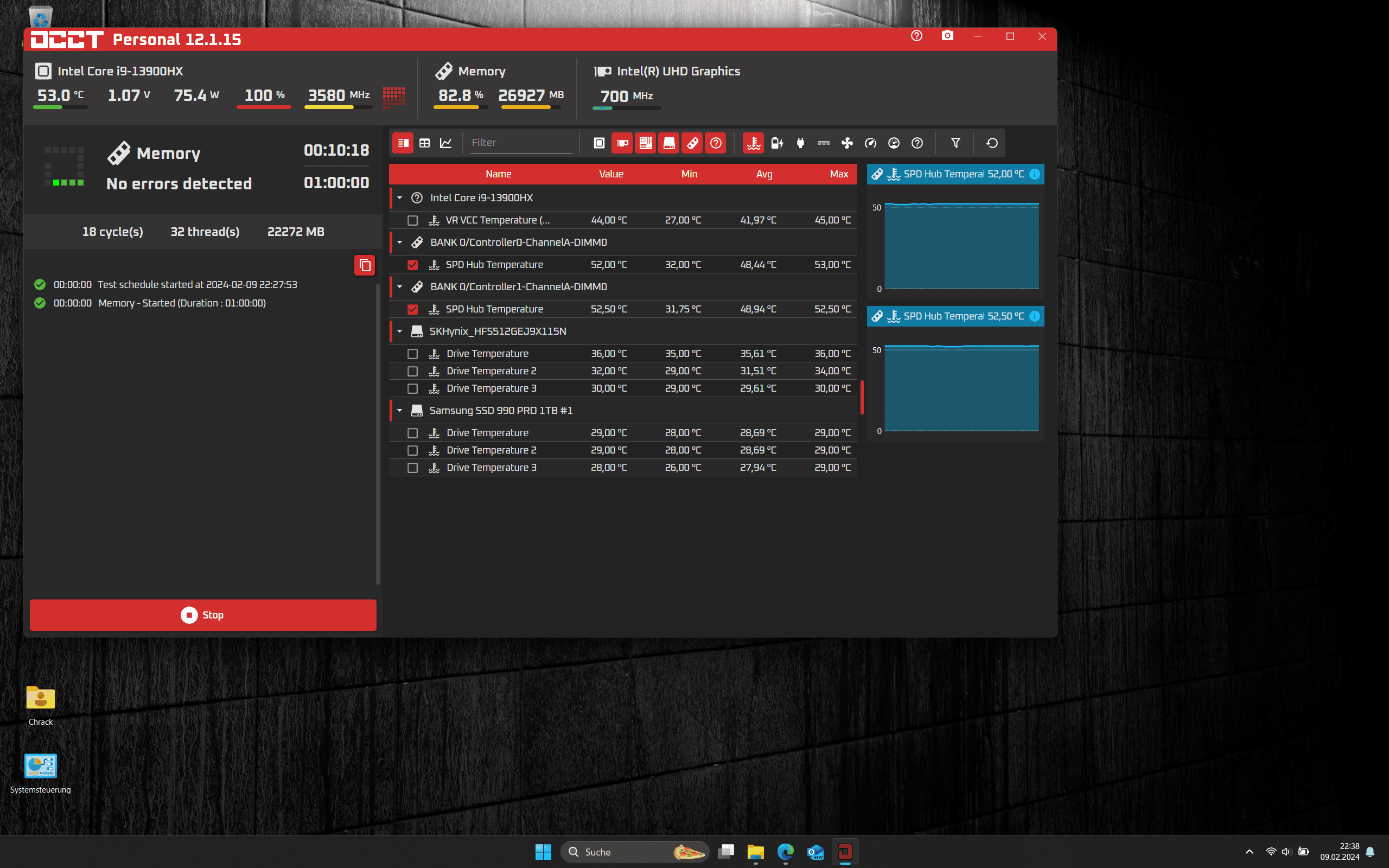Image resolution: width=1389 pixels, height=868 pixels.
Task: Sort sensors by the Value column header
Action: click(x=611, y=174)
